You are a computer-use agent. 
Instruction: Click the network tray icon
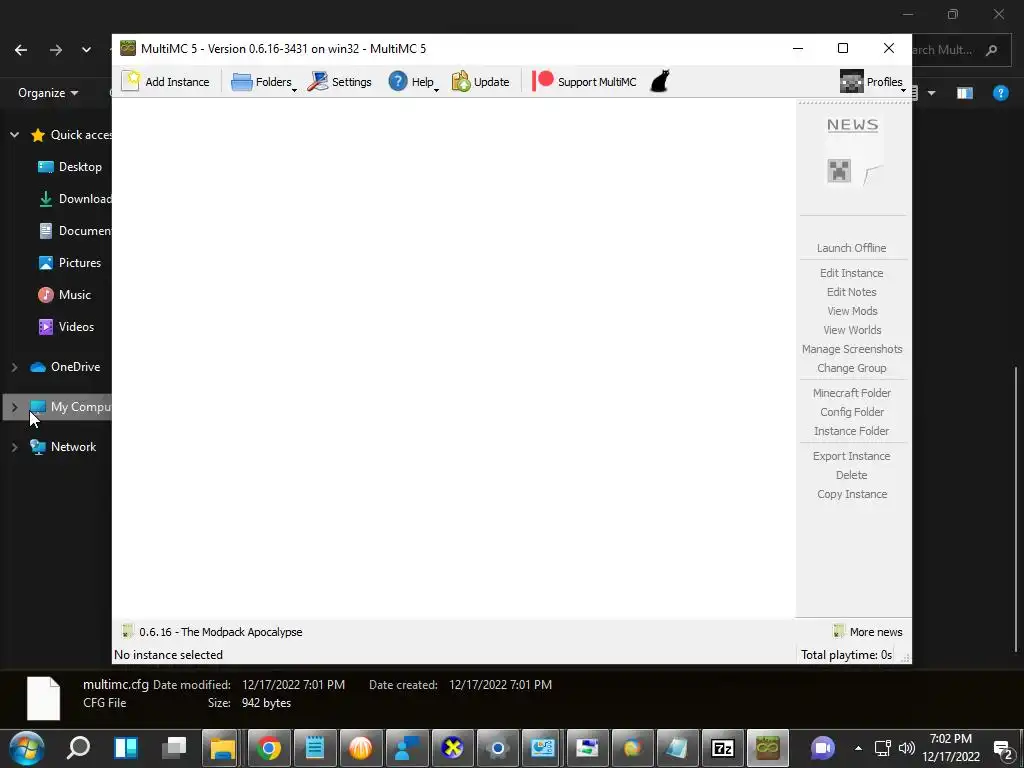882,748
